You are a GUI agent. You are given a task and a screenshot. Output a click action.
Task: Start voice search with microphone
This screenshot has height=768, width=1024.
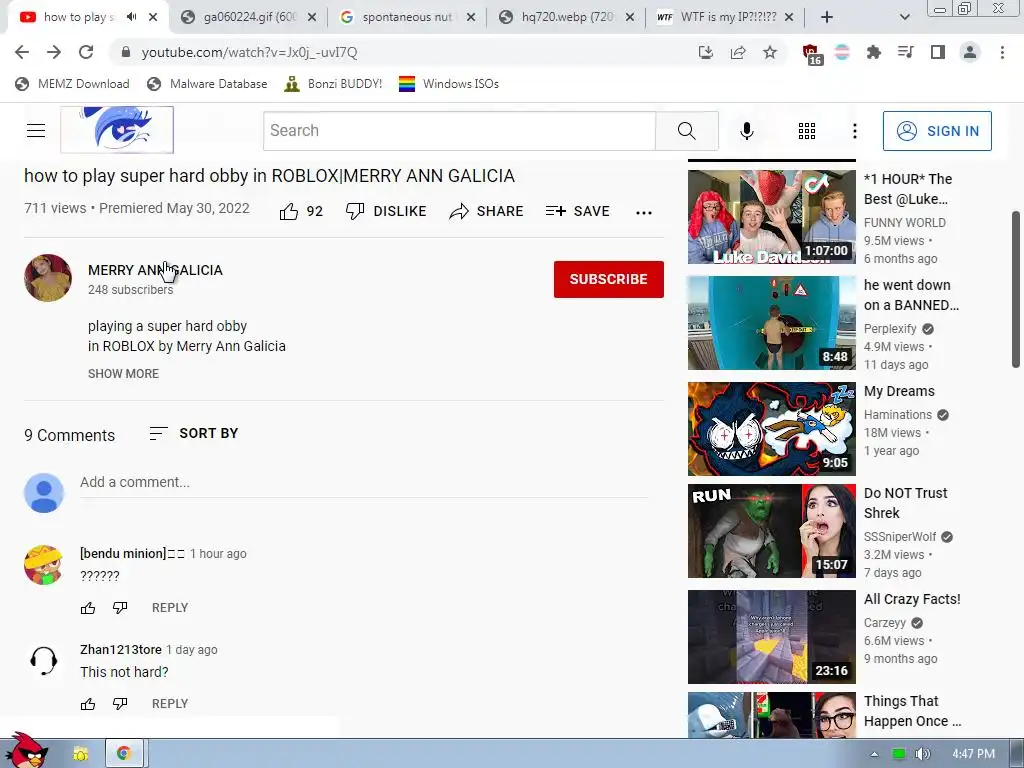pyautogui.click(x=746, y=131)
